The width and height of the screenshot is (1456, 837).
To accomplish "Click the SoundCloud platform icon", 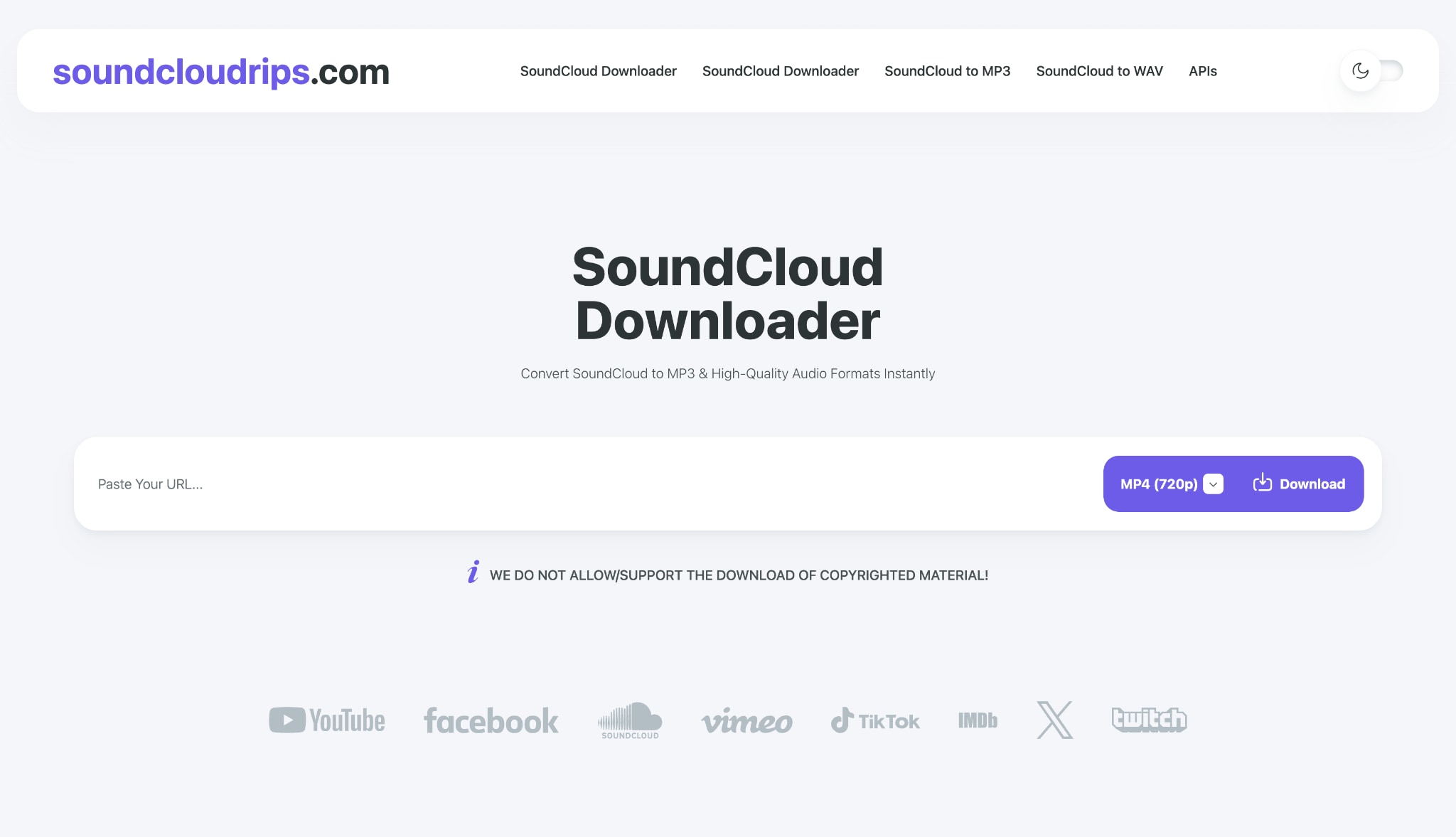I will tap(628, 720).
